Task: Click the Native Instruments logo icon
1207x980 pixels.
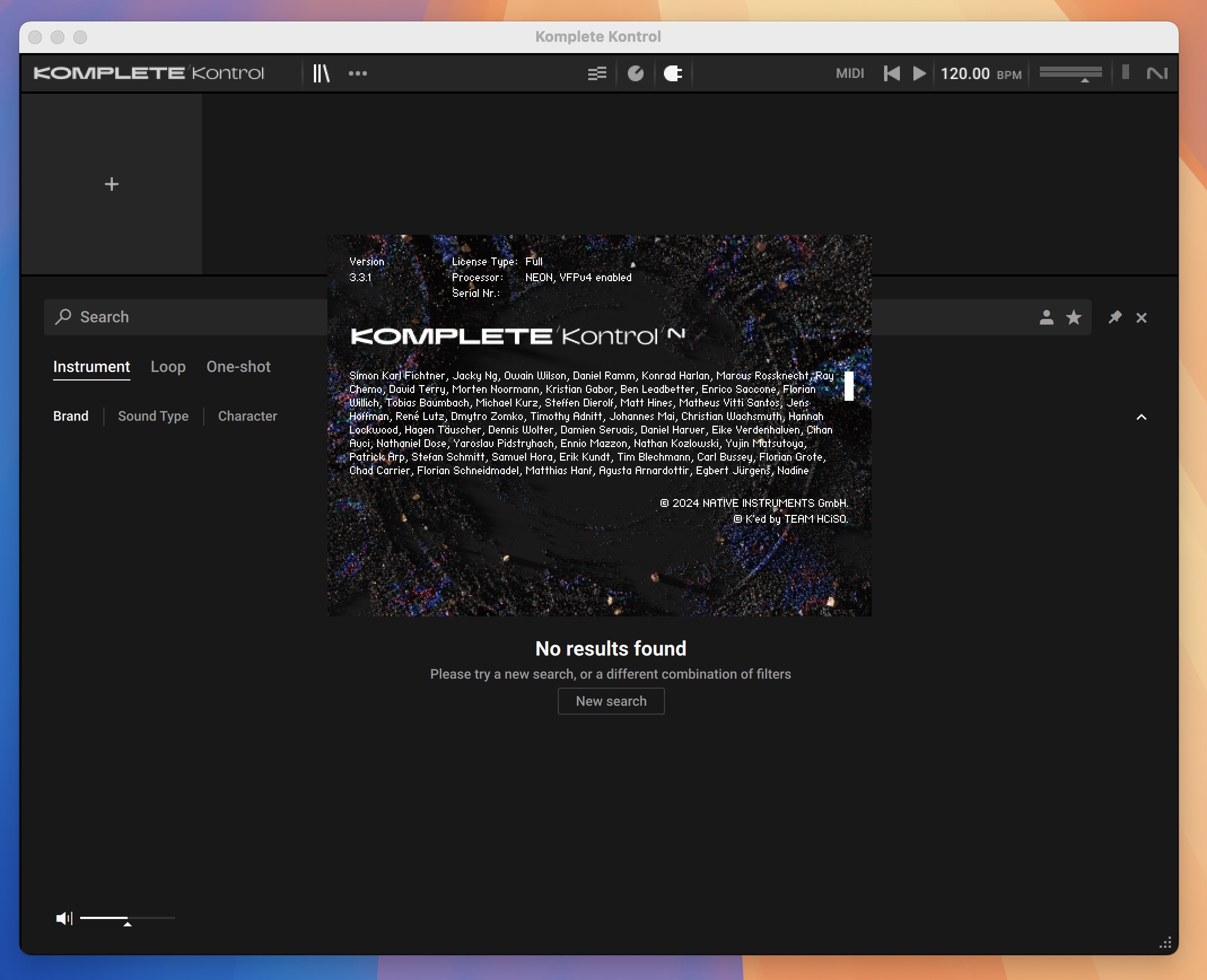Action: point(1157,73)
